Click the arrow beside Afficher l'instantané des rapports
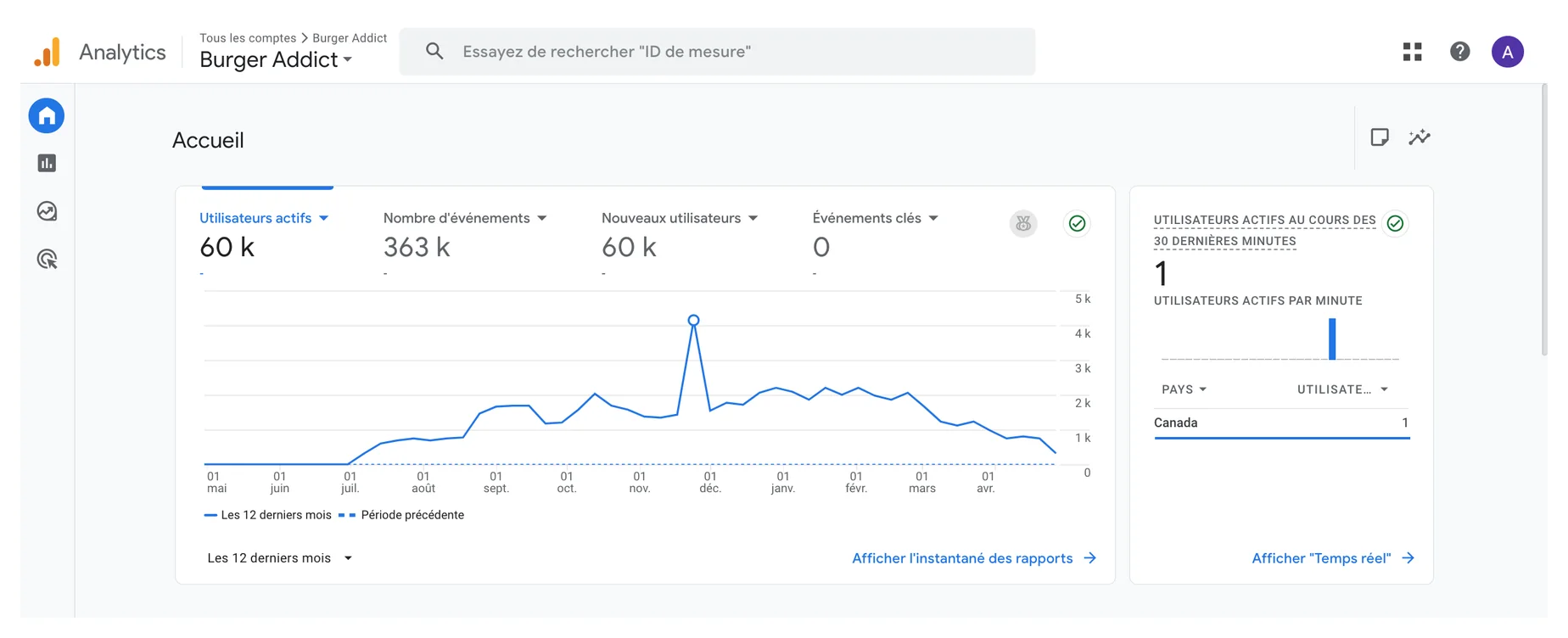The image size is (1568, 638). point(1090,558)
